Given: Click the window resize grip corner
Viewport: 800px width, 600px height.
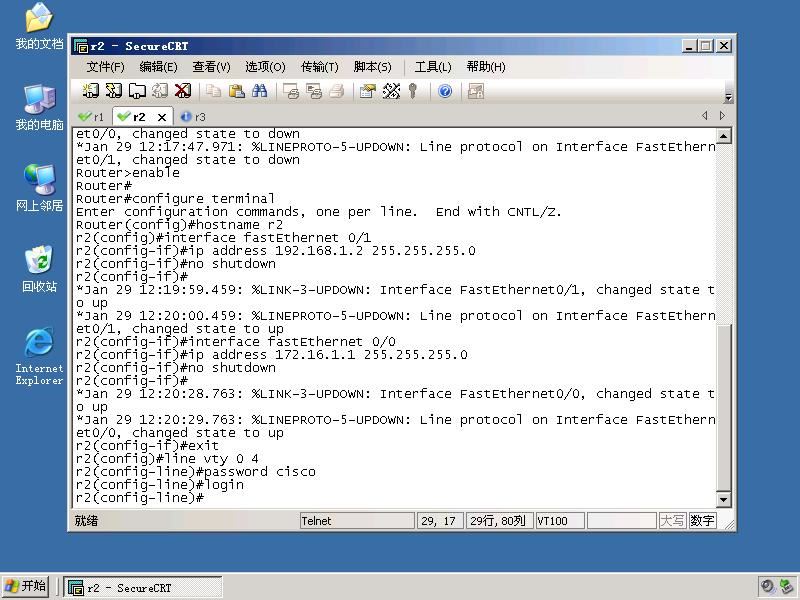Looking at the screenshot, I should pos(729,524).
